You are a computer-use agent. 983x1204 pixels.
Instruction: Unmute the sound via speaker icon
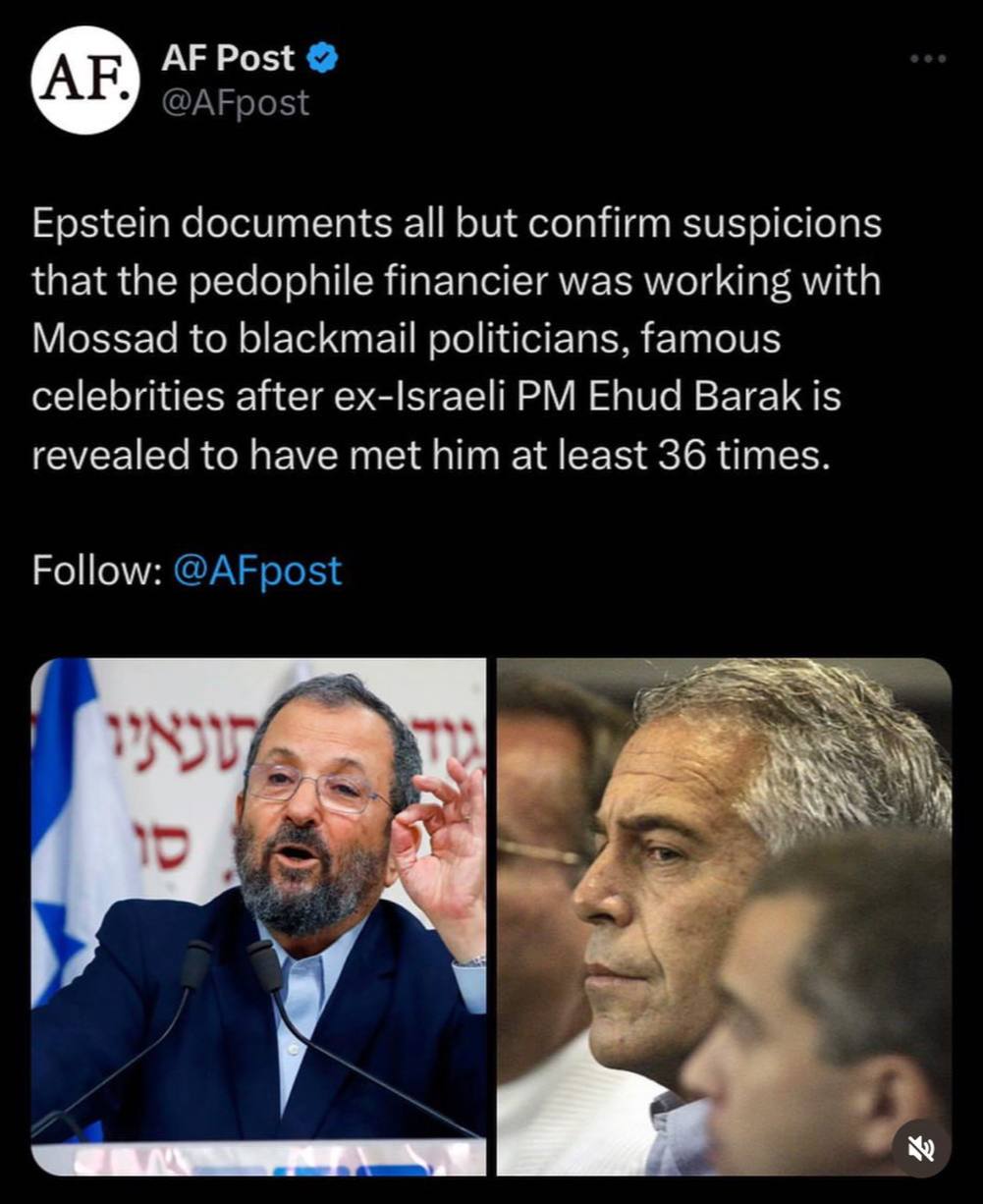(x=921, y=1147)
